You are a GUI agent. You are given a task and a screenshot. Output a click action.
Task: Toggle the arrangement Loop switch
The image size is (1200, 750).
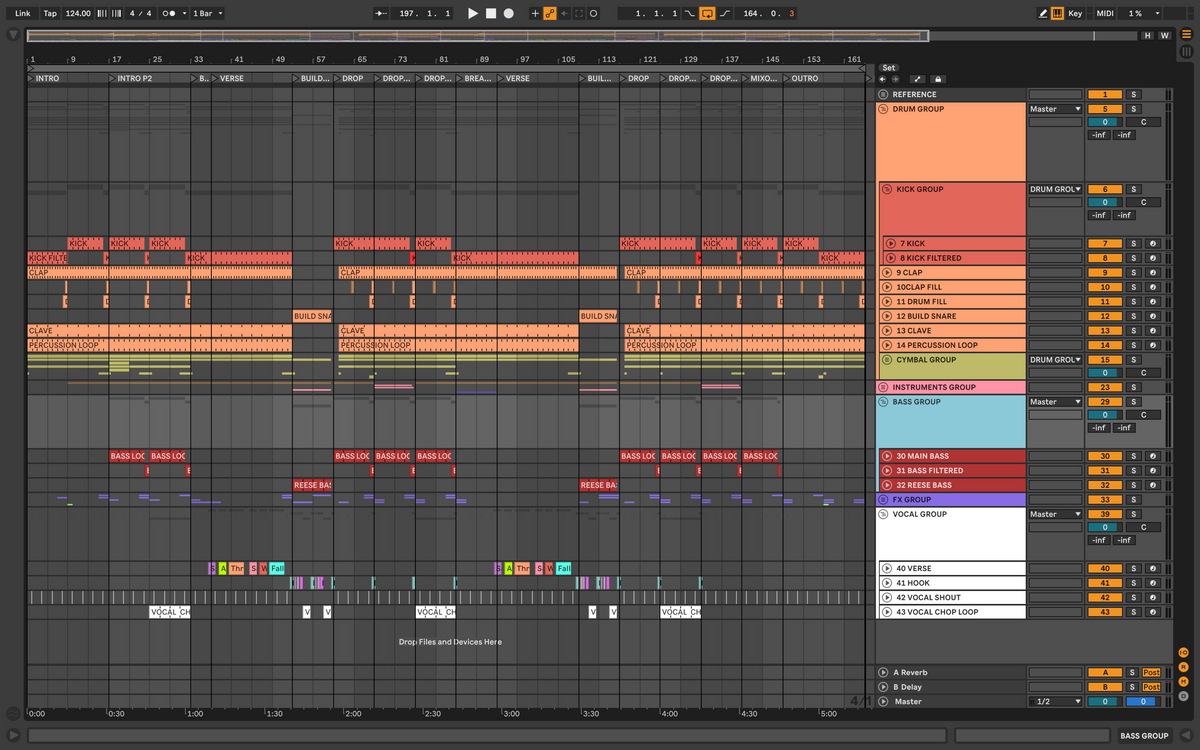click(707, 14)
